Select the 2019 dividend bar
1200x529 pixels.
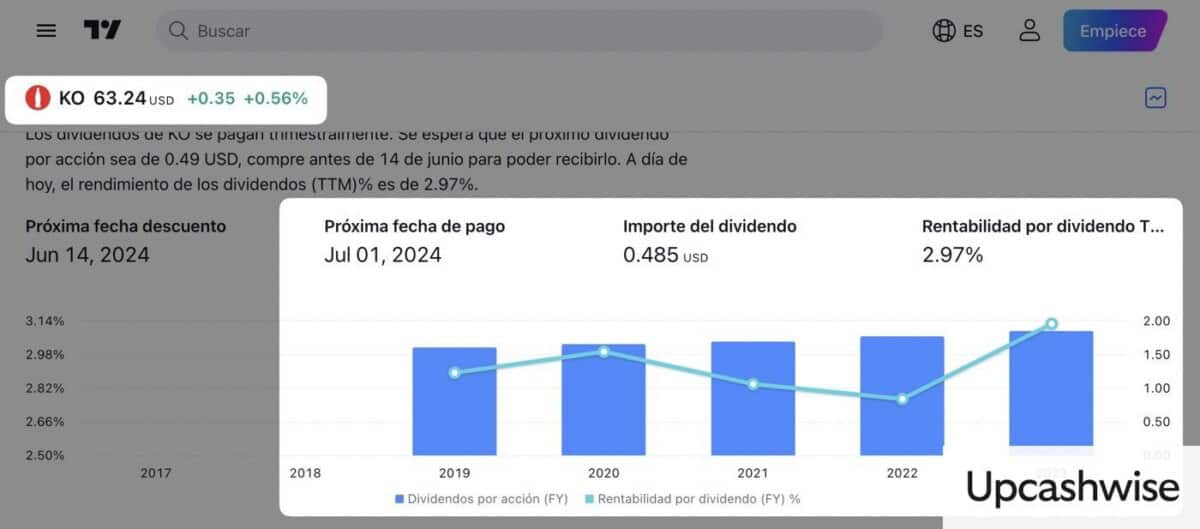click(455, 401)
